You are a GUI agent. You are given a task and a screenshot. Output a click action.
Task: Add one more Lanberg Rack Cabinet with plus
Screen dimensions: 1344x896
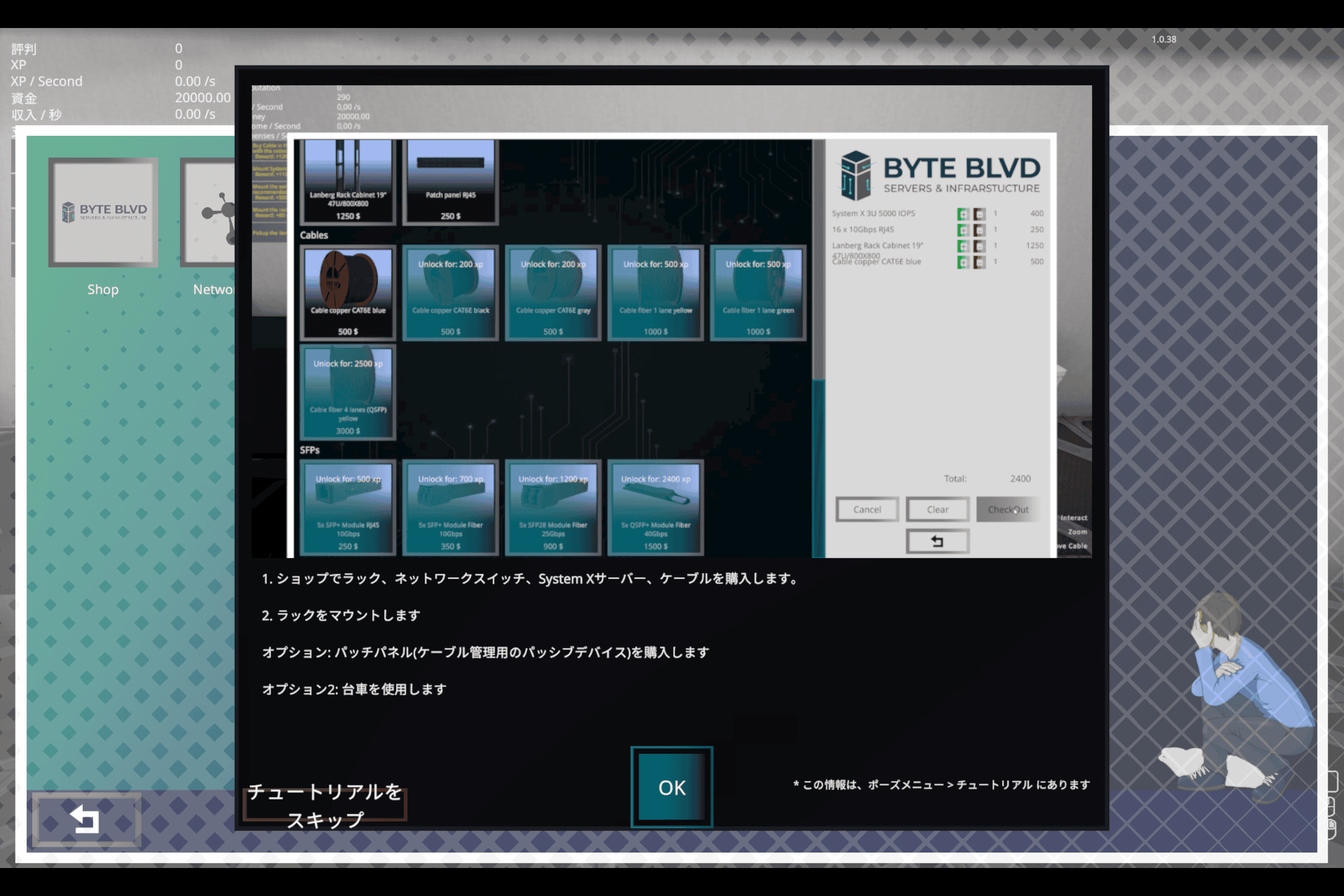coord(963,246)
